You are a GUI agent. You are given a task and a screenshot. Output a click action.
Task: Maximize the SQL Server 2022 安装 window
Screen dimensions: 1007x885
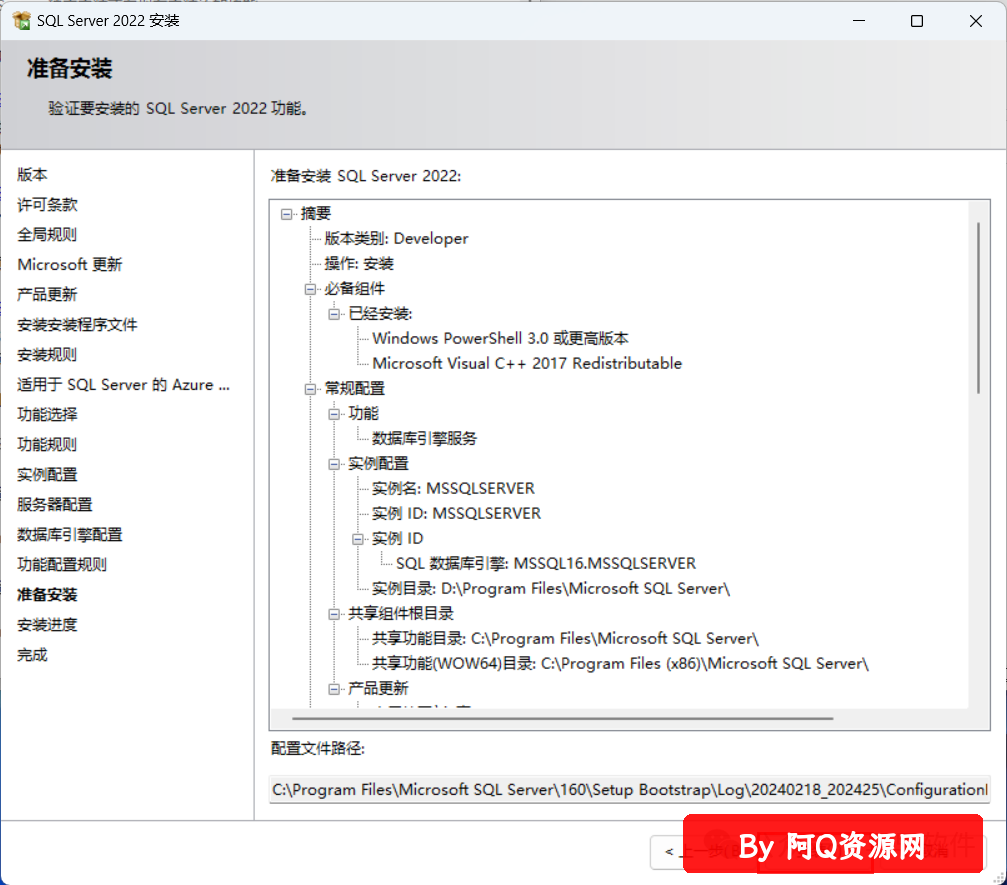[x=917, y=21]
